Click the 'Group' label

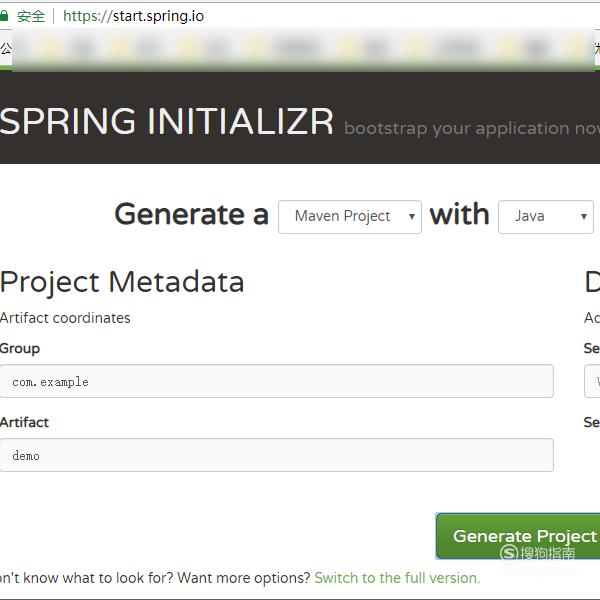(20, 349)
